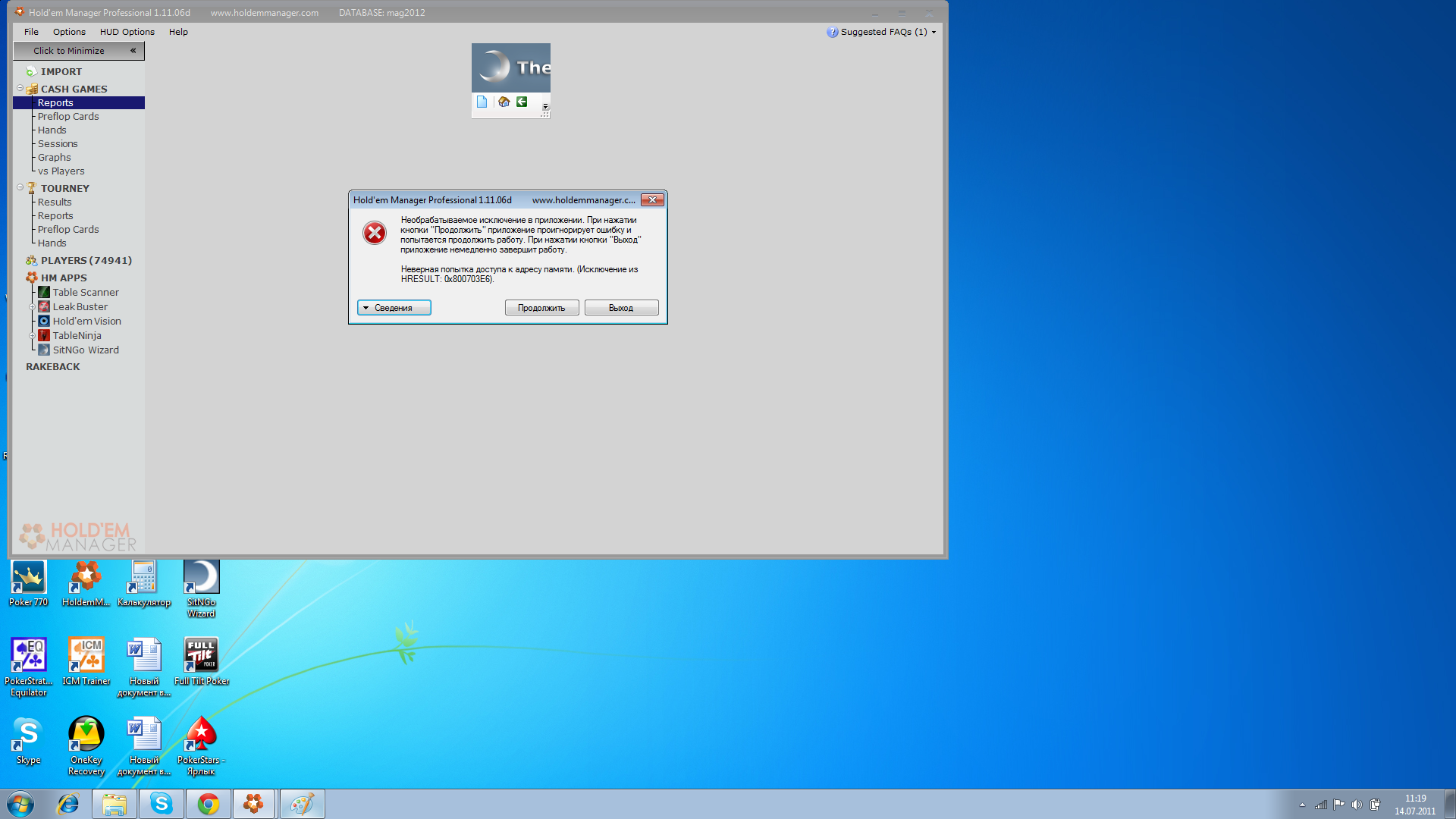The height and width of the screenshot is (819, 1456).
Task: Open the File menu
Action: [31, 32]
